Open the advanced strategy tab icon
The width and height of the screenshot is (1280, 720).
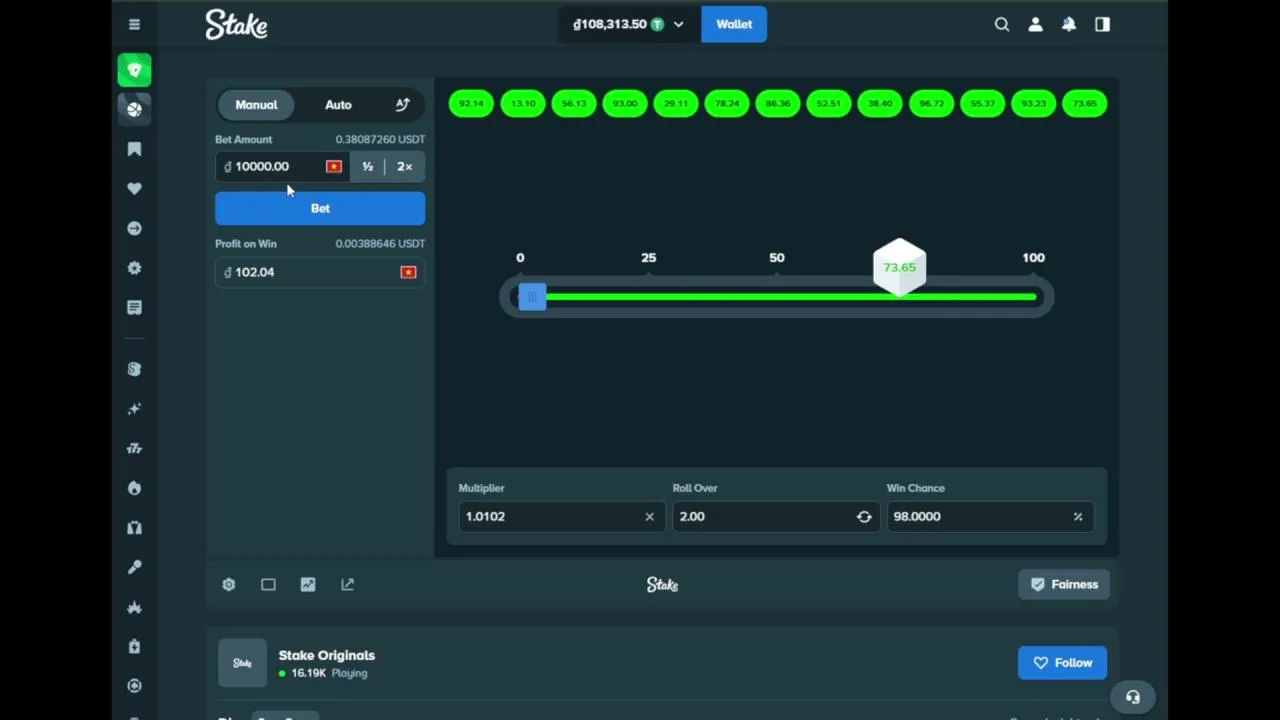(402, 104)
